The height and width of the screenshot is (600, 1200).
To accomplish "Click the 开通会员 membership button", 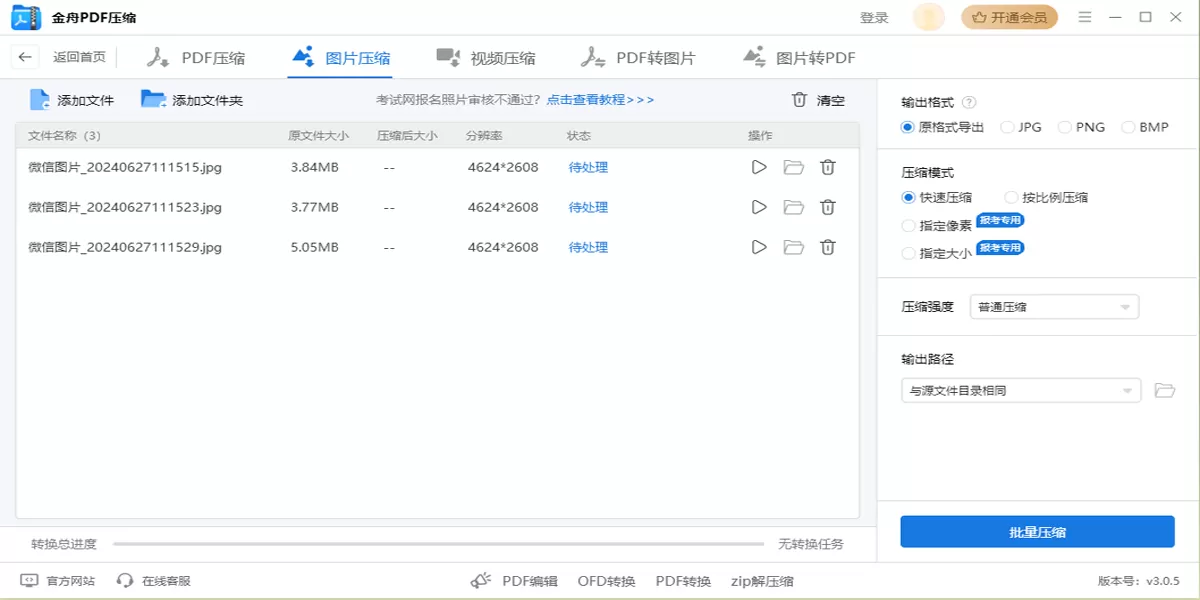I will click(x=1009, y=17).
